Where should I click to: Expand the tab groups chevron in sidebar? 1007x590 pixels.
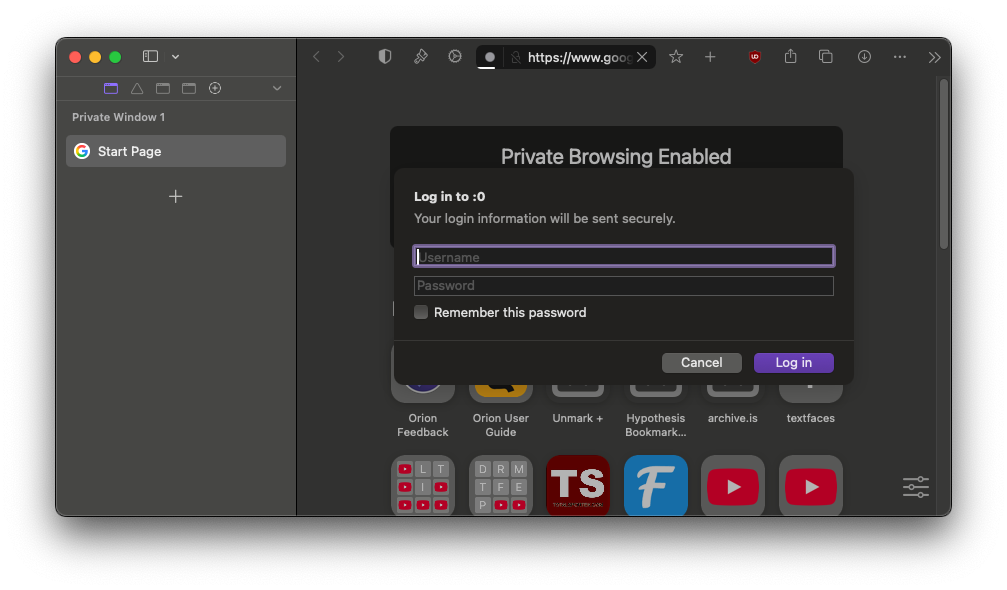pos(277,89)
